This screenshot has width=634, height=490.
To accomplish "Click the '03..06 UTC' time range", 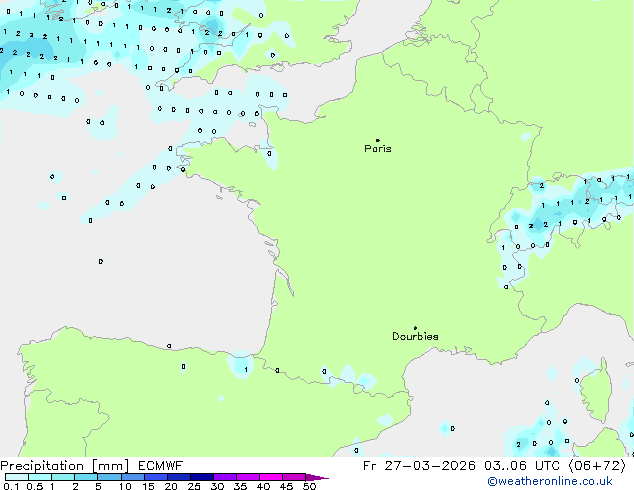I will 522,466.
